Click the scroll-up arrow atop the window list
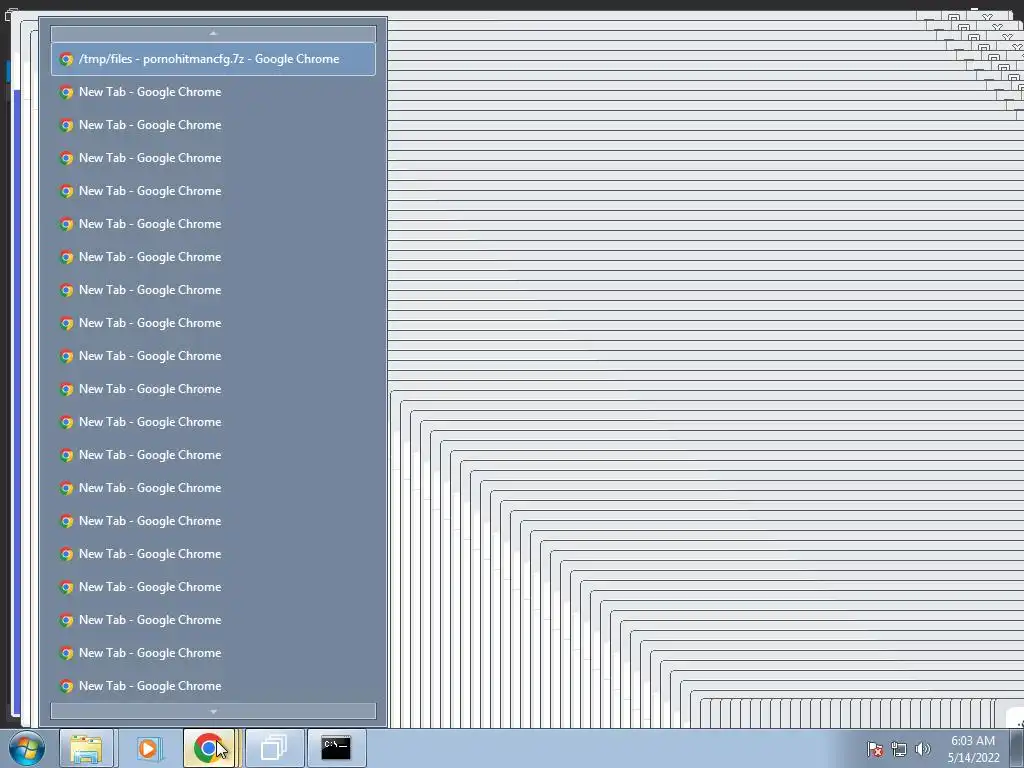Screen dimensions: 1024x768 click(213, 33)
